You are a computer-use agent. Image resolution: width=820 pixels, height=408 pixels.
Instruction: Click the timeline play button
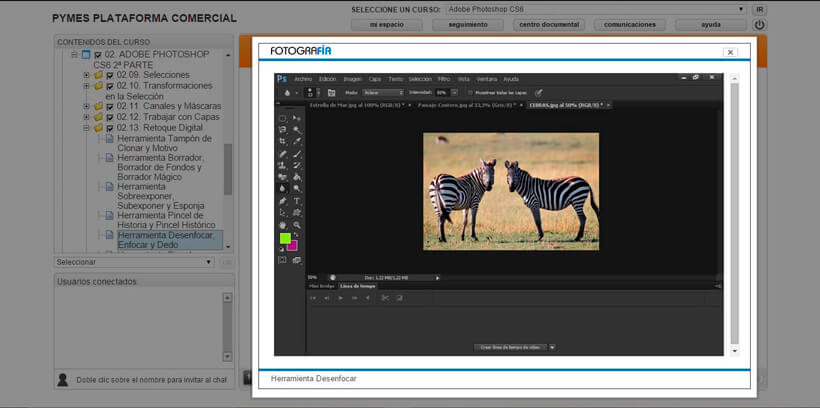[x=341, y=298]
